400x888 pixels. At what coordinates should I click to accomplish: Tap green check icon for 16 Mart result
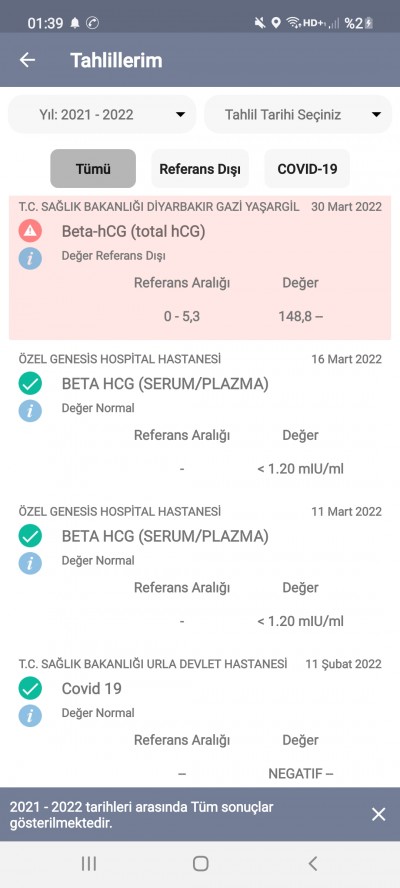pos(30,384)
